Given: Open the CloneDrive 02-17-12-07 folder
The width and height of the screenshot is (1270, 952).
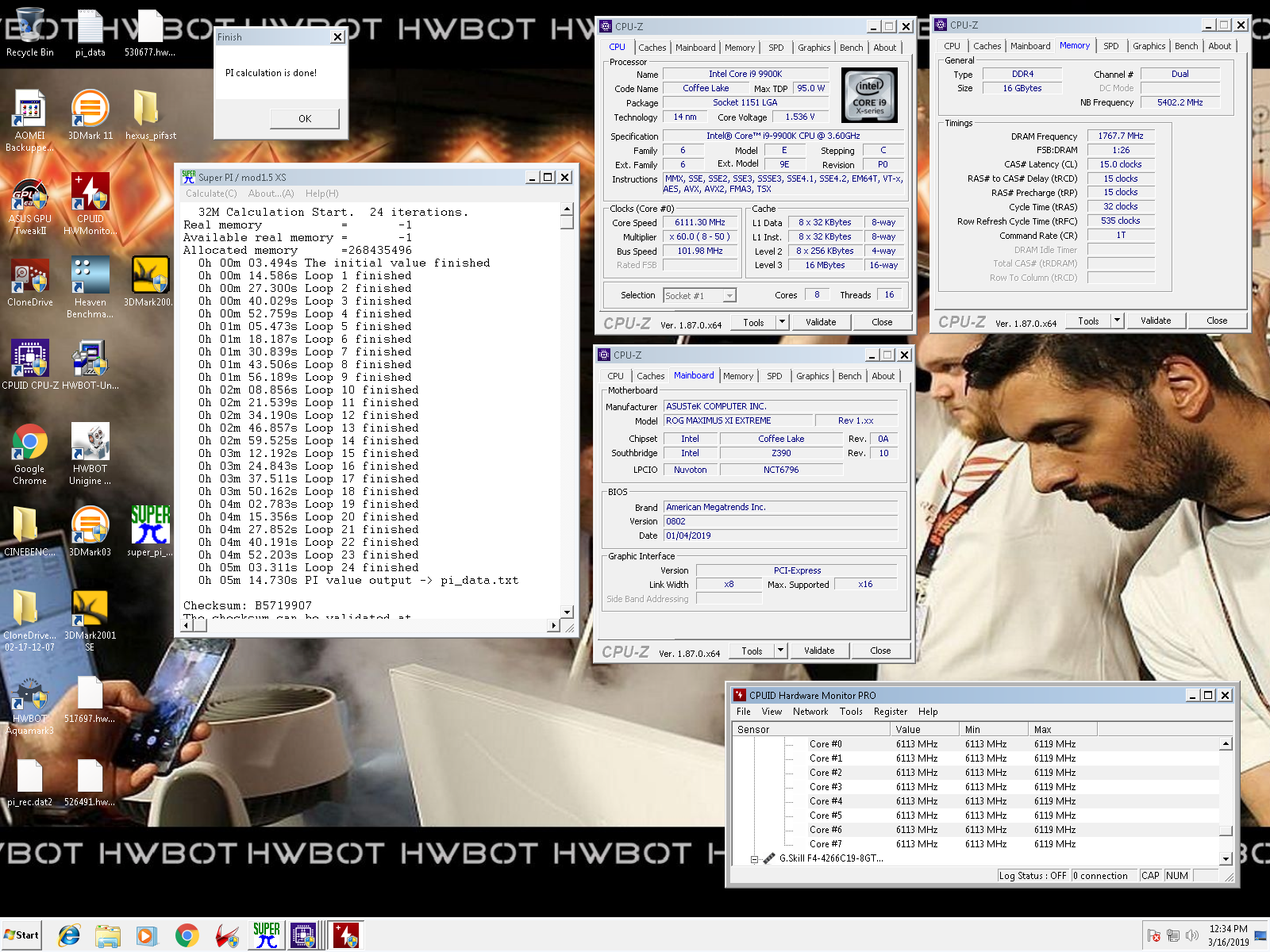Looking at the screenshot, I should point(29,620).
